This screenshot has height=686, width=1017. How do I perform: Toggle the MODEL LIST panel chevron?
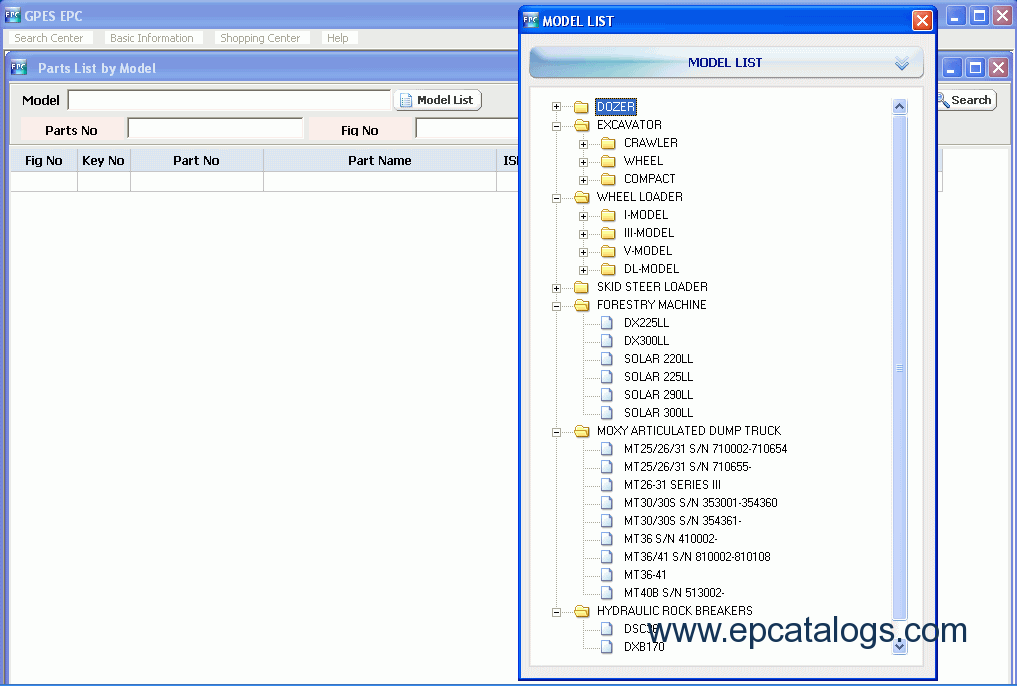902,63
